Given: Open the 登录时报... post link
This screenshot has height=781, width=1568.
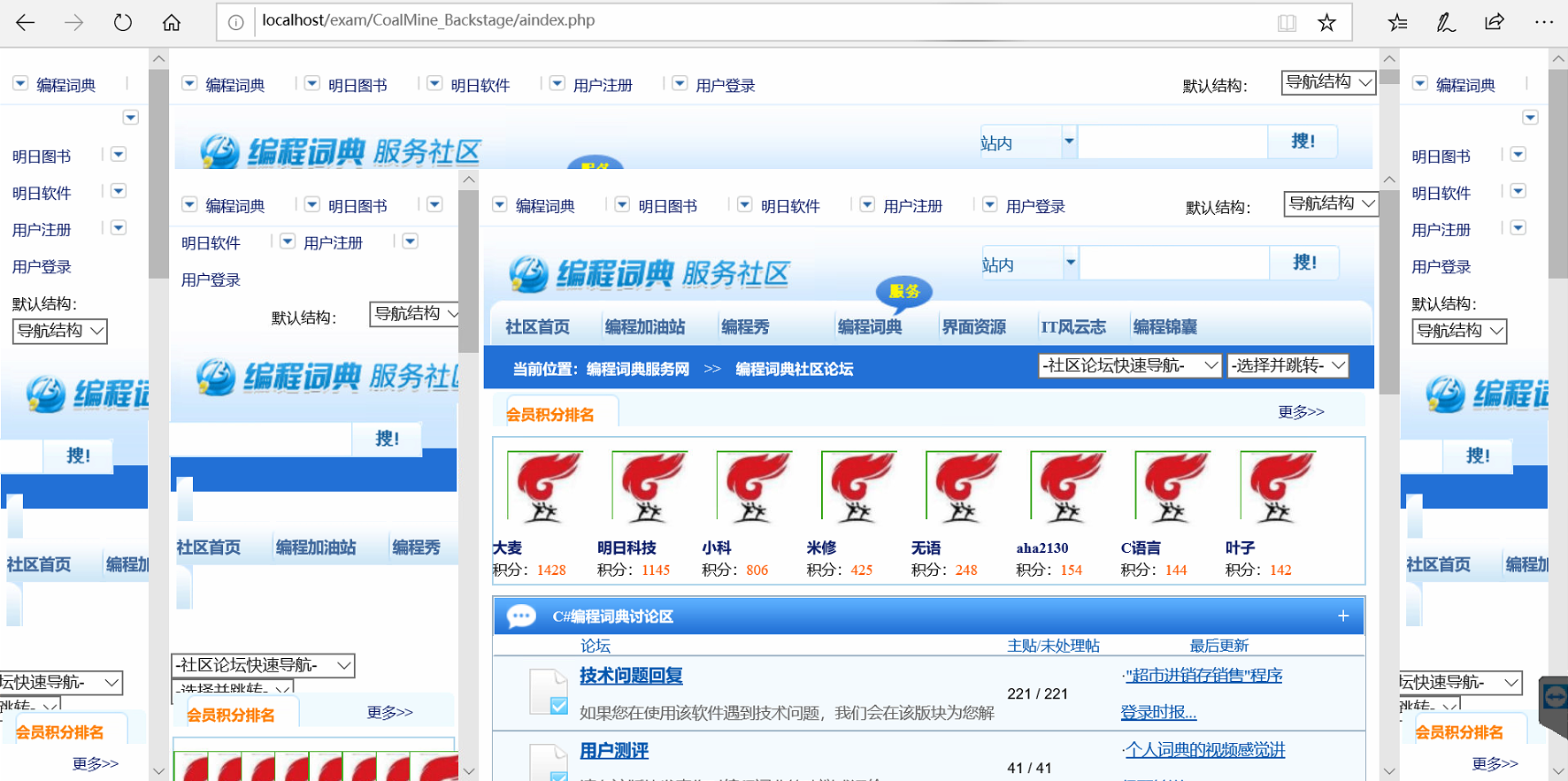Looking at the screenshot, I should (1158, 712).
